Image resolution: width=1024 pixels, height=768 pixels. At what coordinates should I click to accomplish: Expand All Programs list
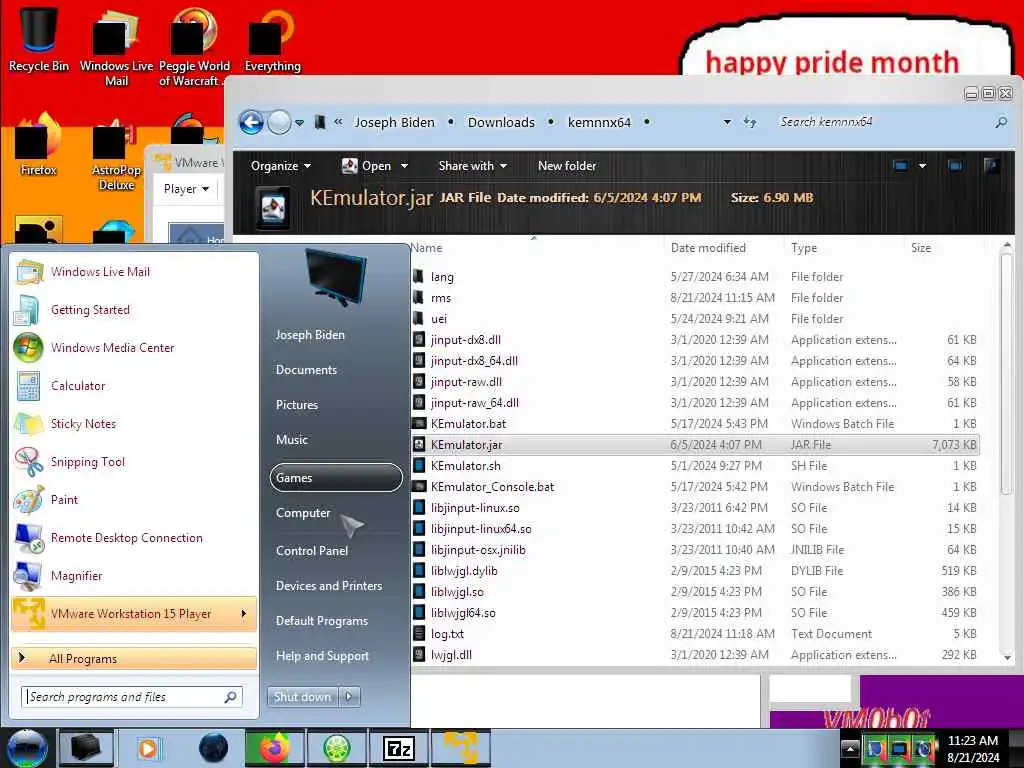tap(135, 658)
